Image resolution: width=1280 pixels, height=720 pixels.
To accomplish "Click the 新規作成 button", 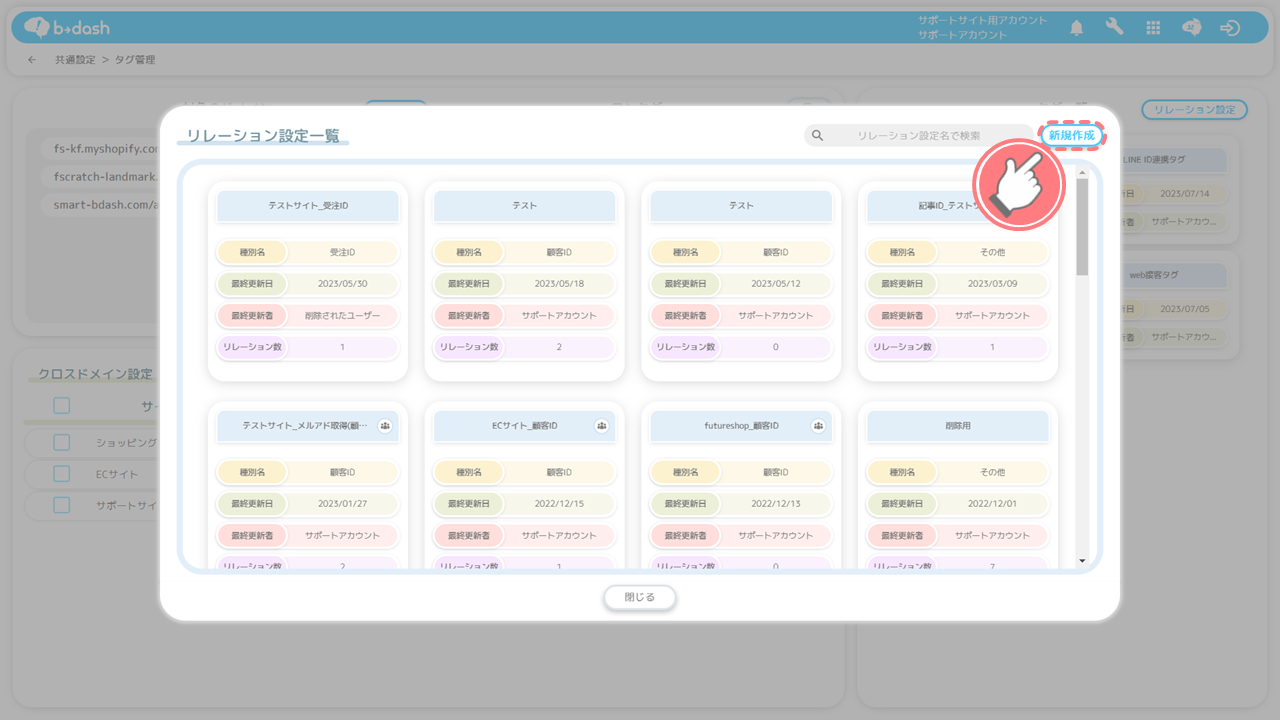I will tap(1073, 135).
